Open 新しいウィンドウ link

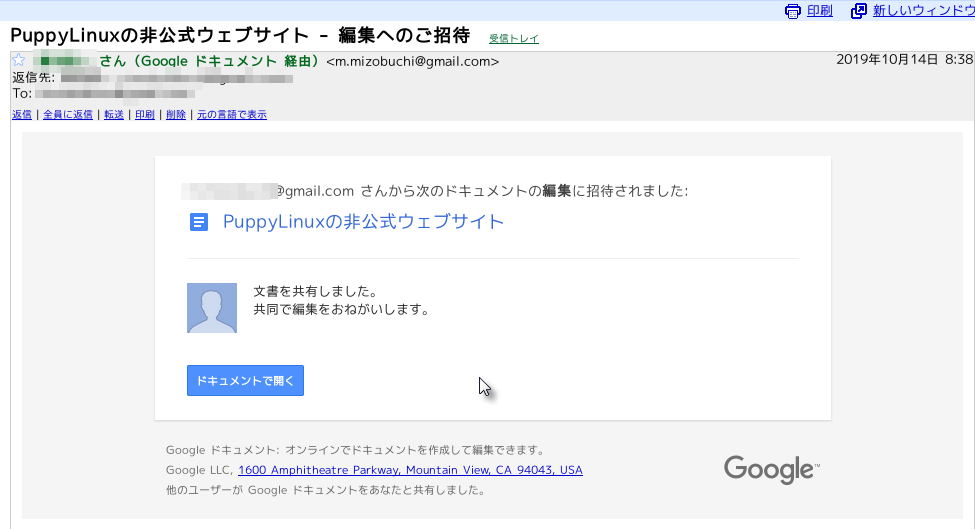pyautogui.click(x=923, y=11)
